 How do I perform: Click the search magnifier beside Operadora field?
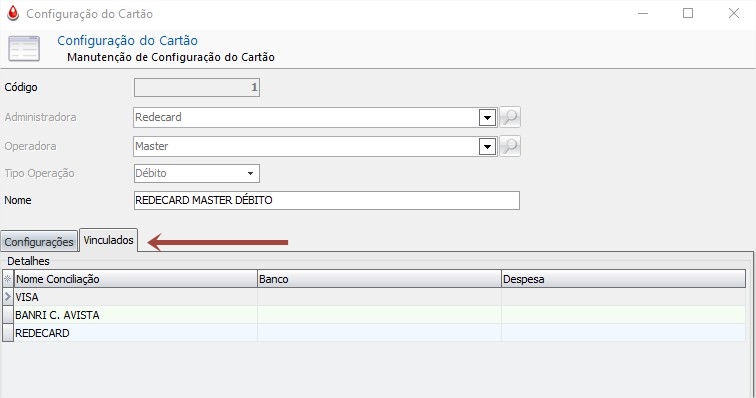(510, 146)
